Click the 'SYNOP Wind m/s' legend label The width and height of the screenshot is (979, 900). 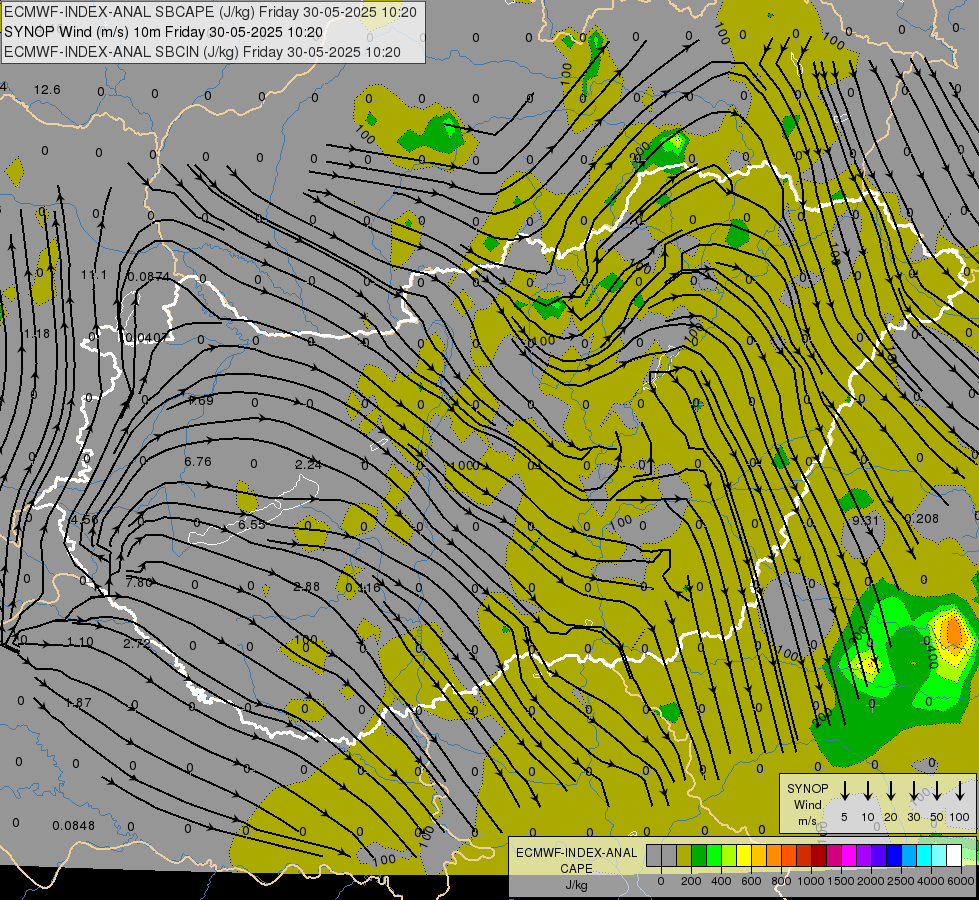807,804
